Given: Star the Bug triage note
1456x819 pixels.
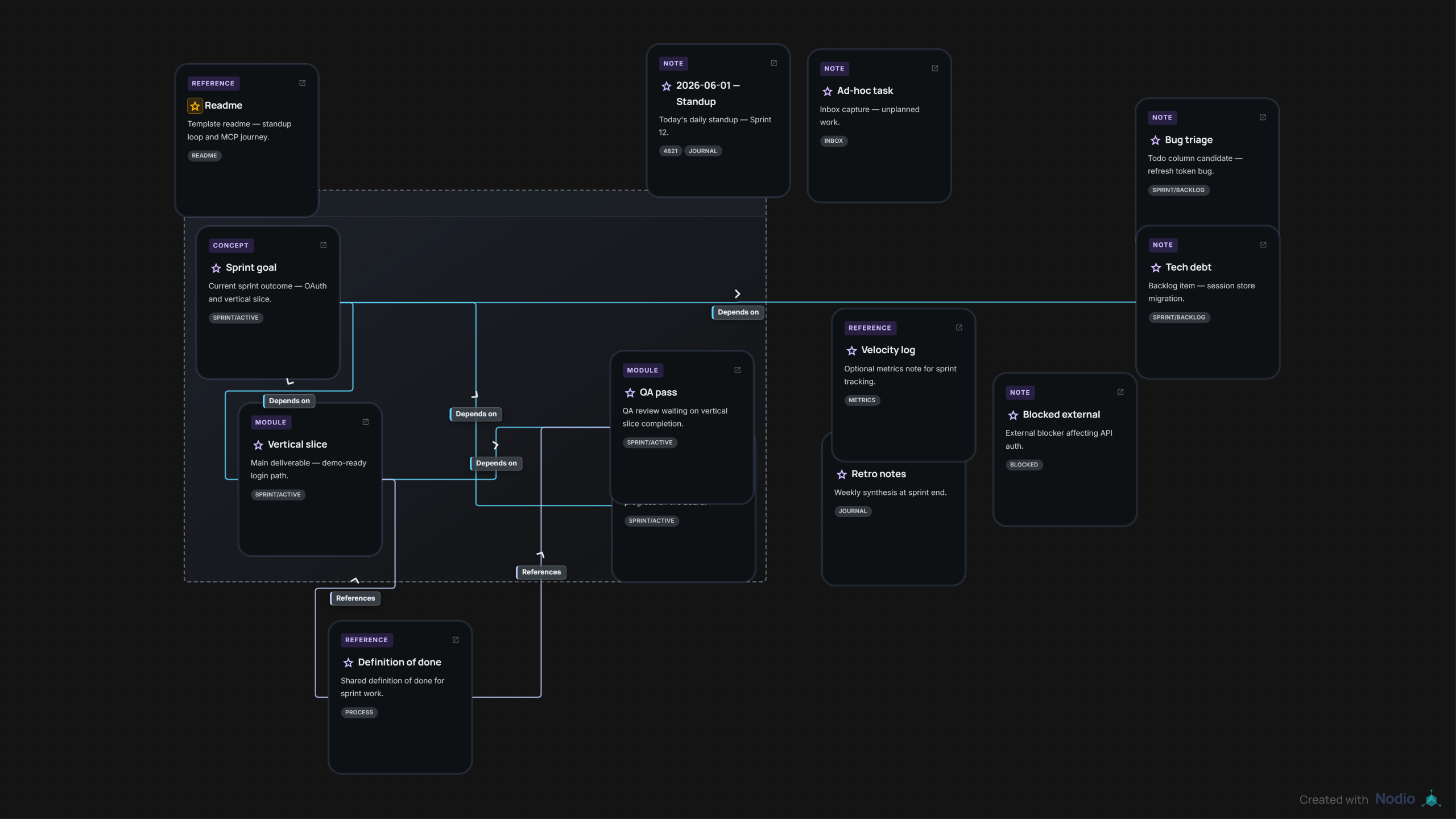Looking at the screenshot, I should pyautogui.click(x=1155, y=140).
